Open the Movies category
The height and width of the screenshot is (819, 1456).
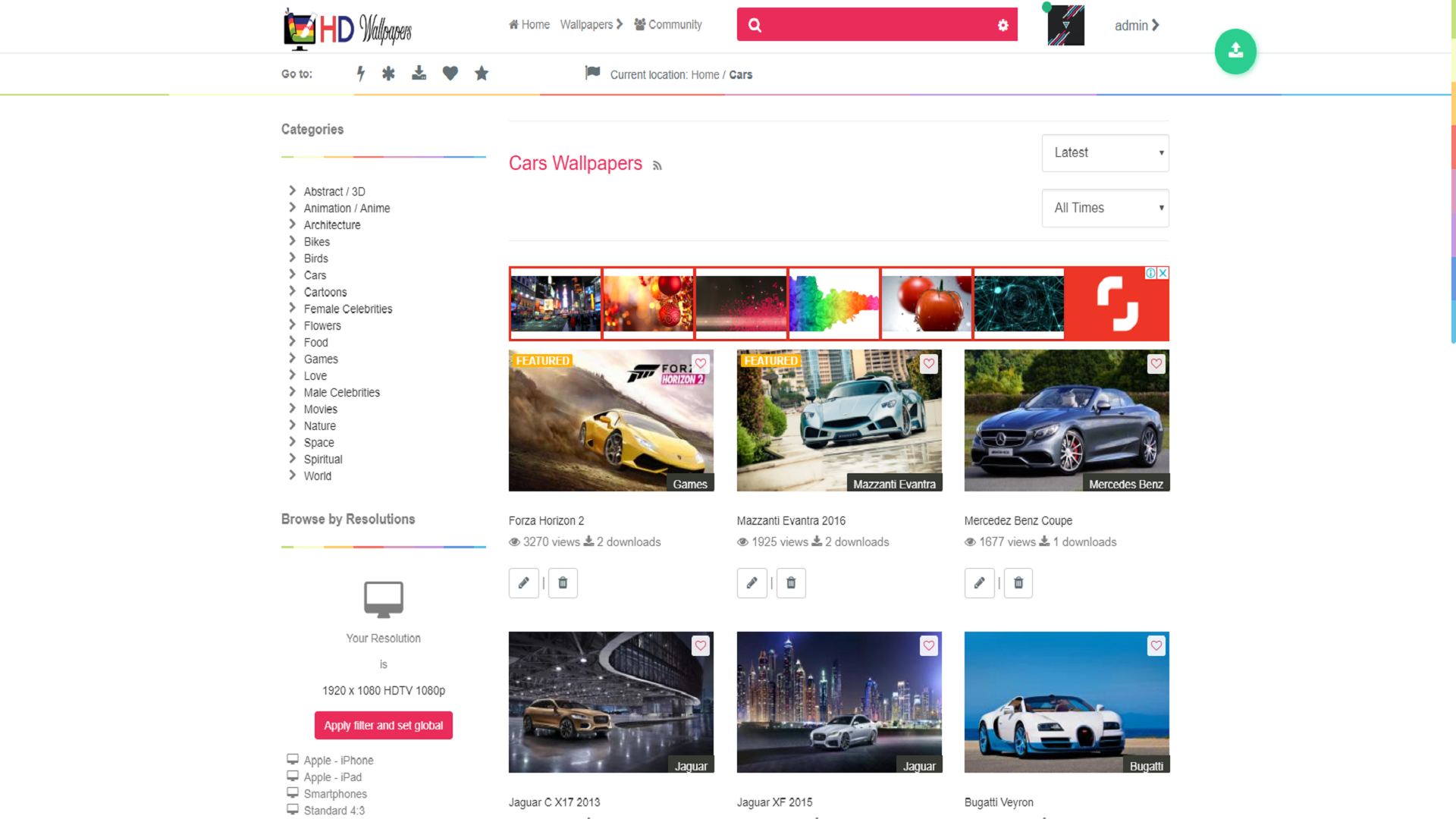click(x=320, y=409)
